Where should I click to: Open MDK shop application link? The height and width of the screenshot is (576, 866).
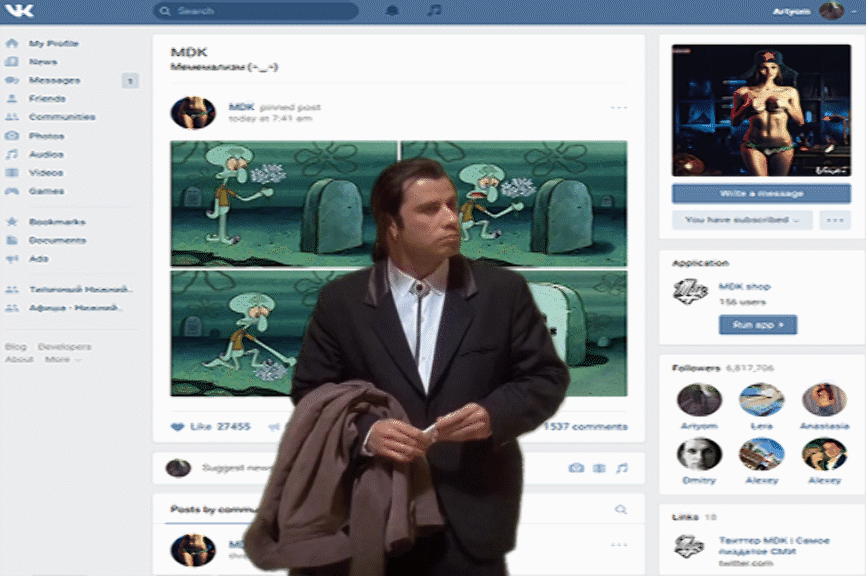744,286
